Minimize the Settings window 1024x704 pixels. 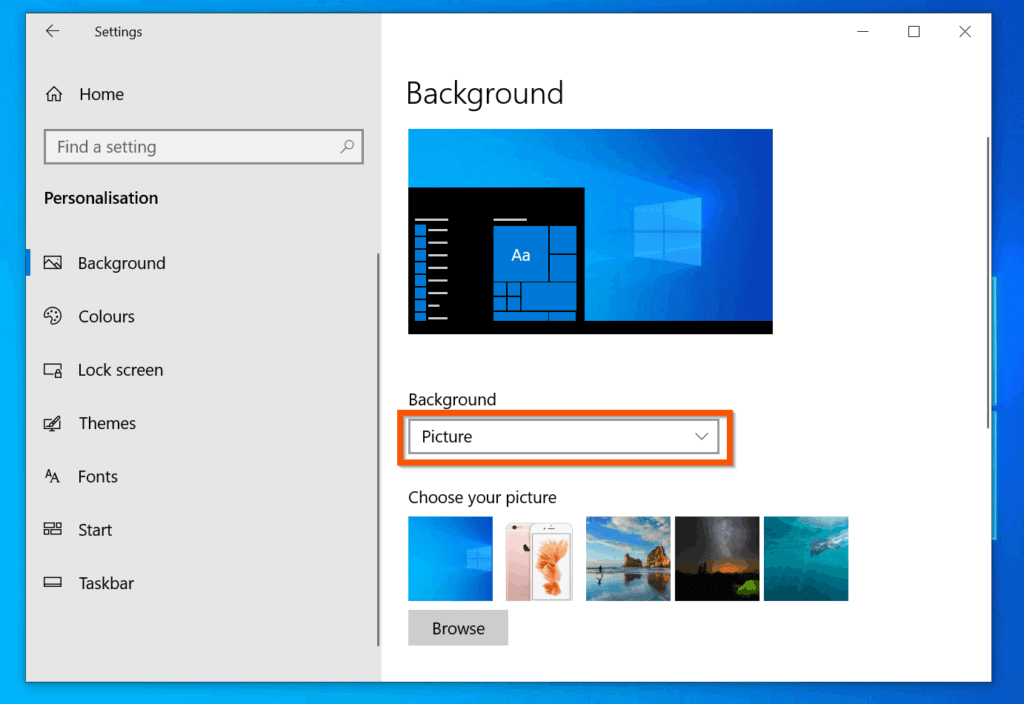point(863,31)
